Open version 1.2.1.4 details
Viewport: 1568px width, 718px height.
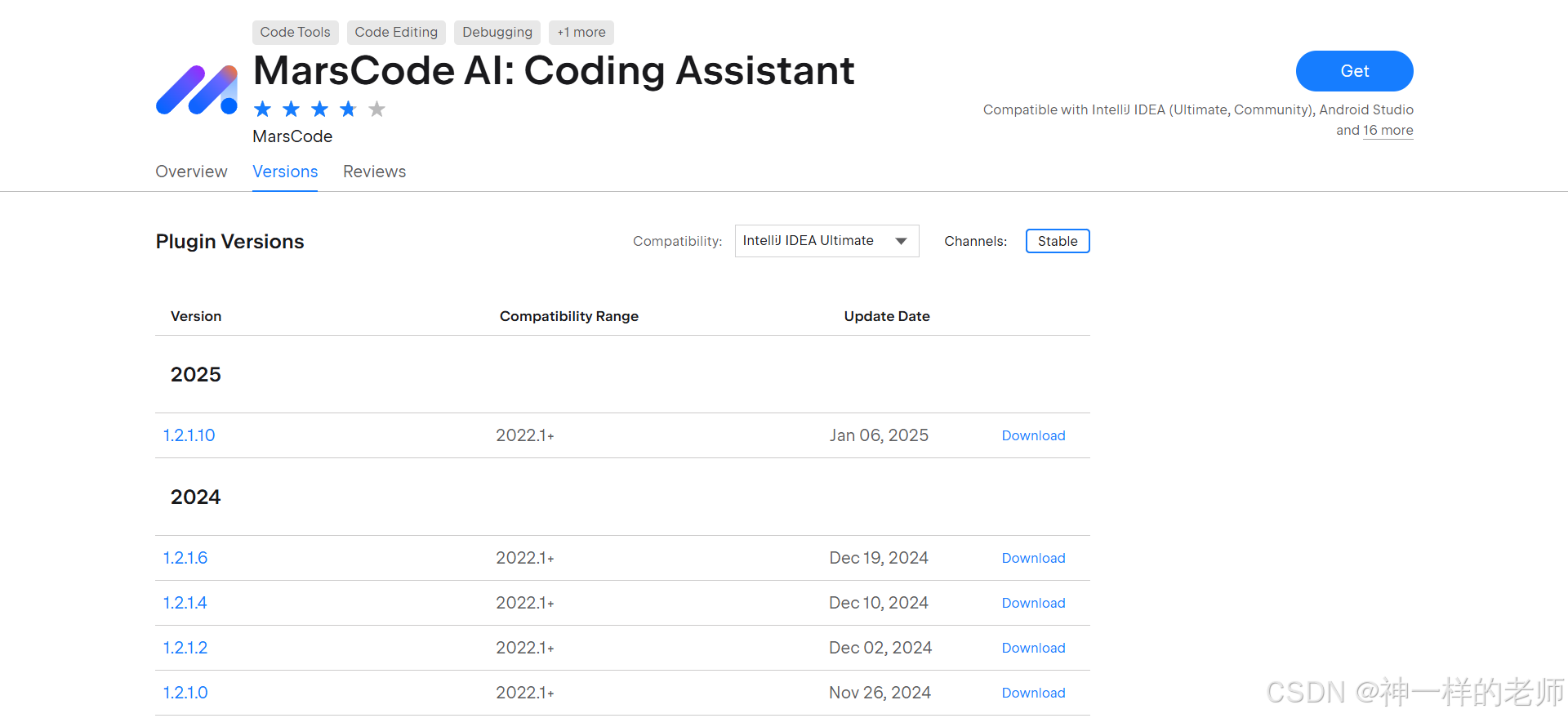(x=185, y=603)
